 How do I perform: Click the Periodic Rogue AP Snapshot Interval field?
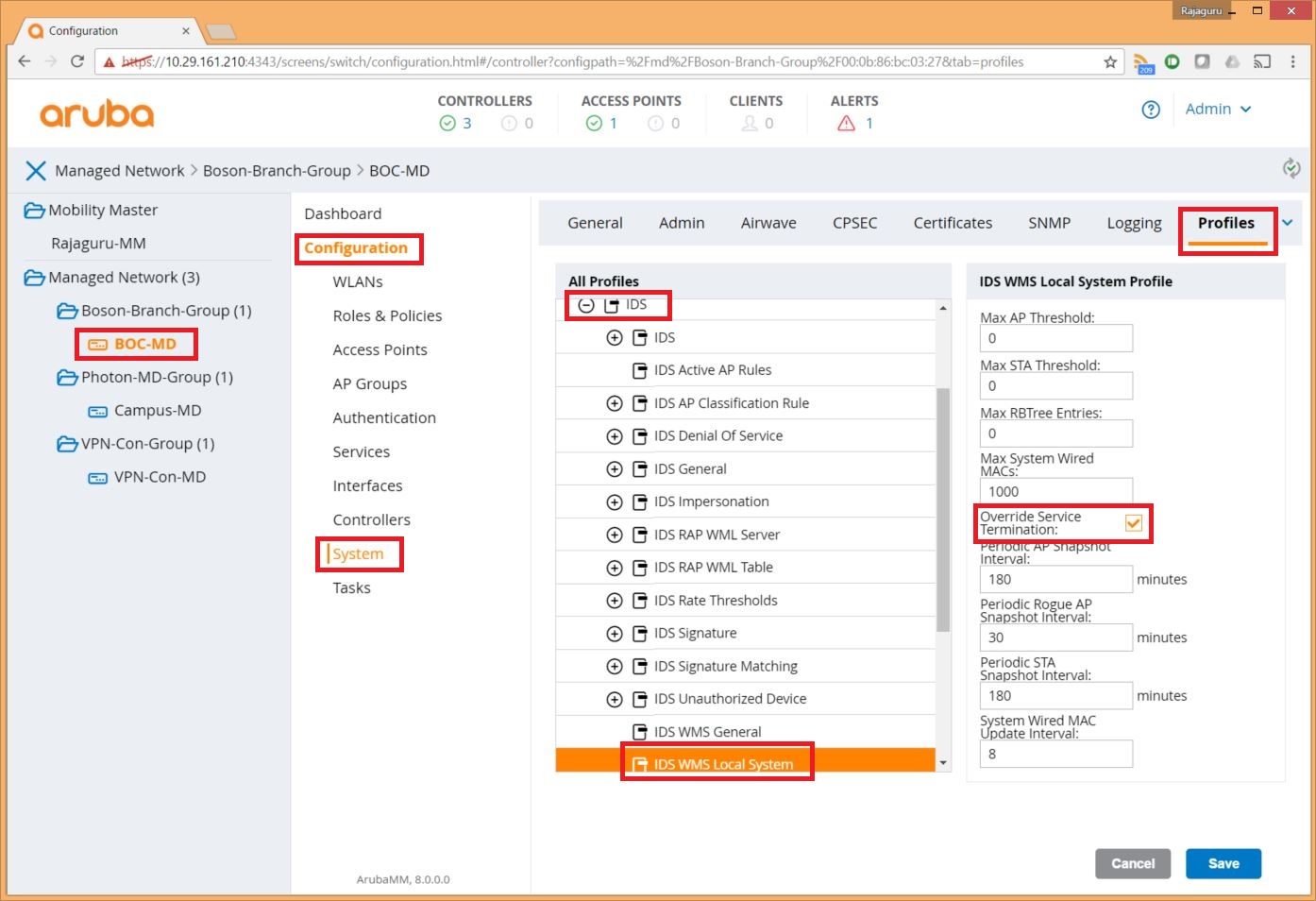(1056, 638)
